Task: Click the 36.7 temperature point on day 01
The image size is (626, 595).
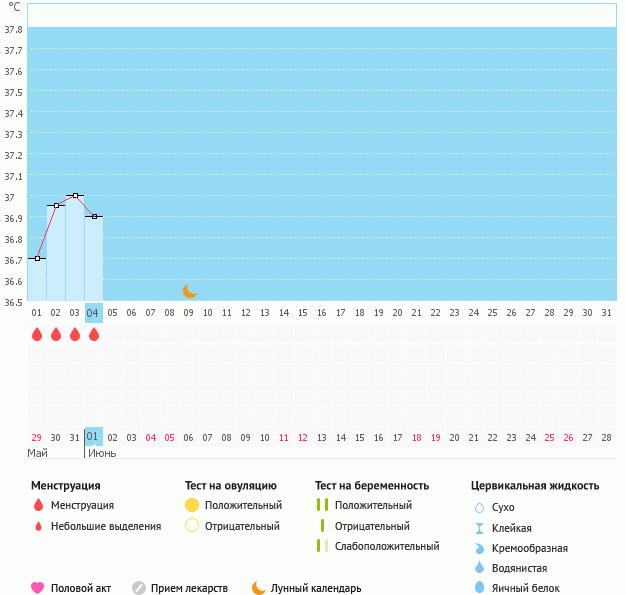Action: click(x=37, y=258)
